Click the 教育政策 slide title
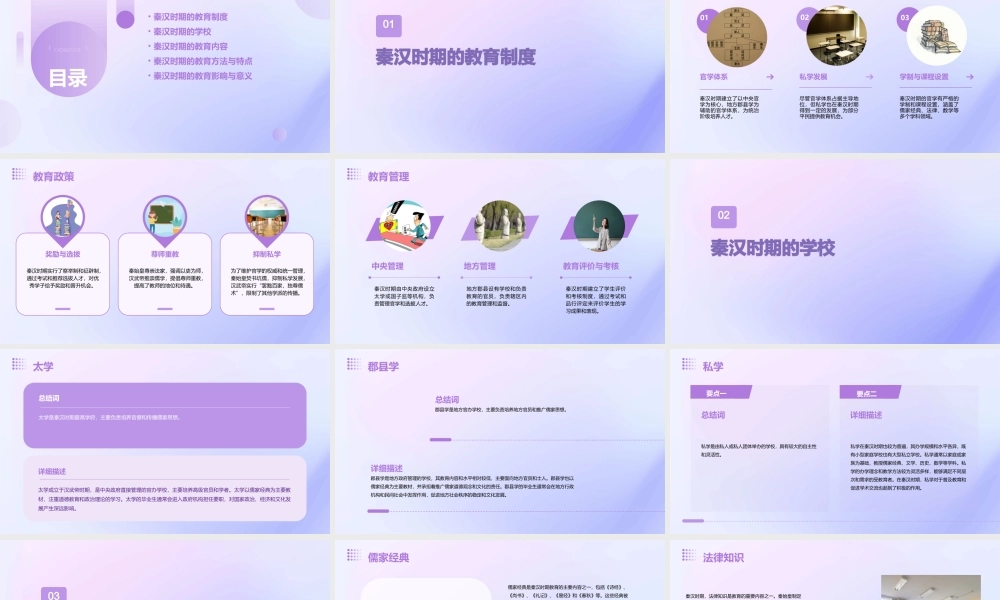Screen dimensions: 1000x600 pos(54,177)
